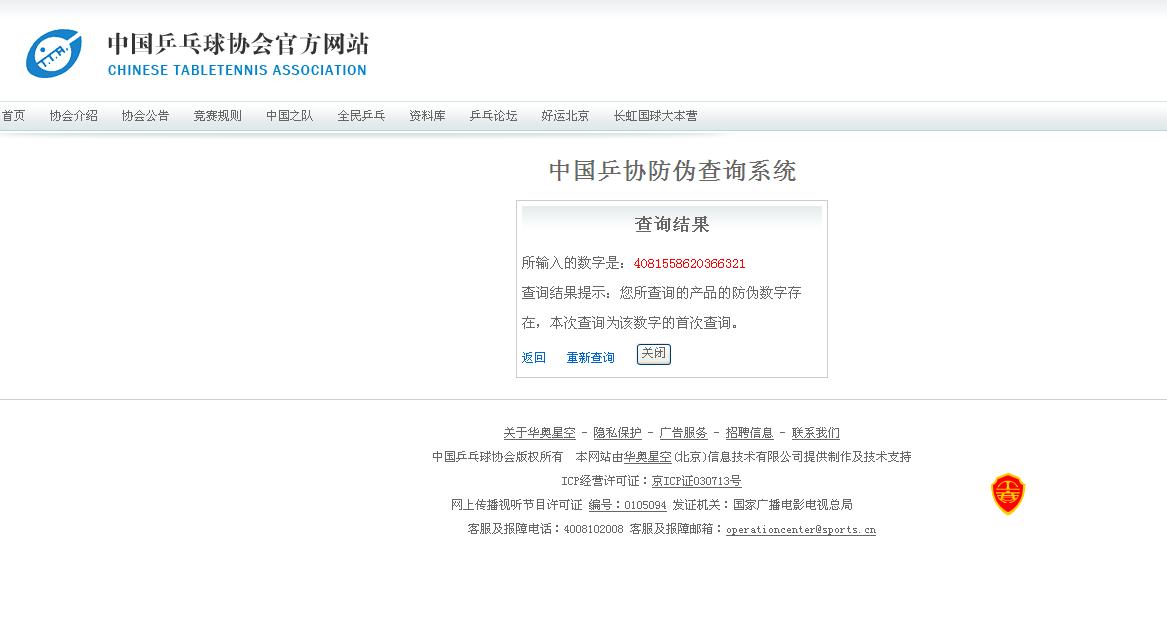Image resolution: width=1167 pixels, height=626 pixels.
Task: Open the 首页 home menu item
Action: 13,116
